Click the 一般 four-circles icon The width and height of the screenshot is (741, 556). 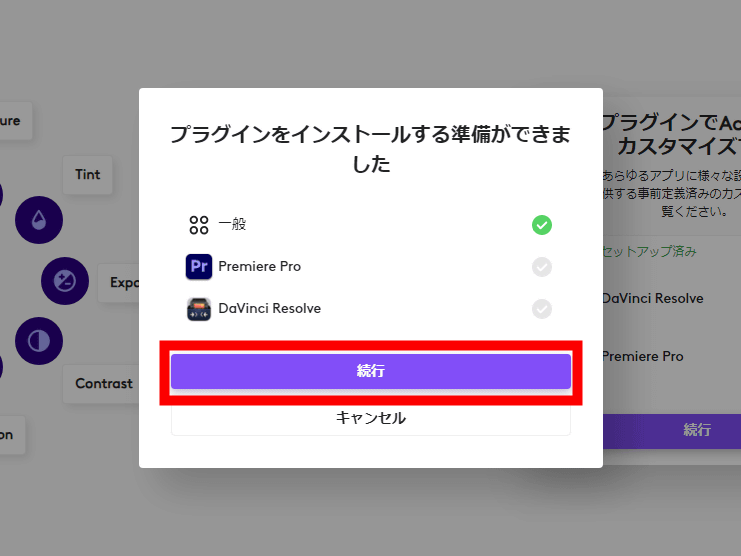(198, 225)
